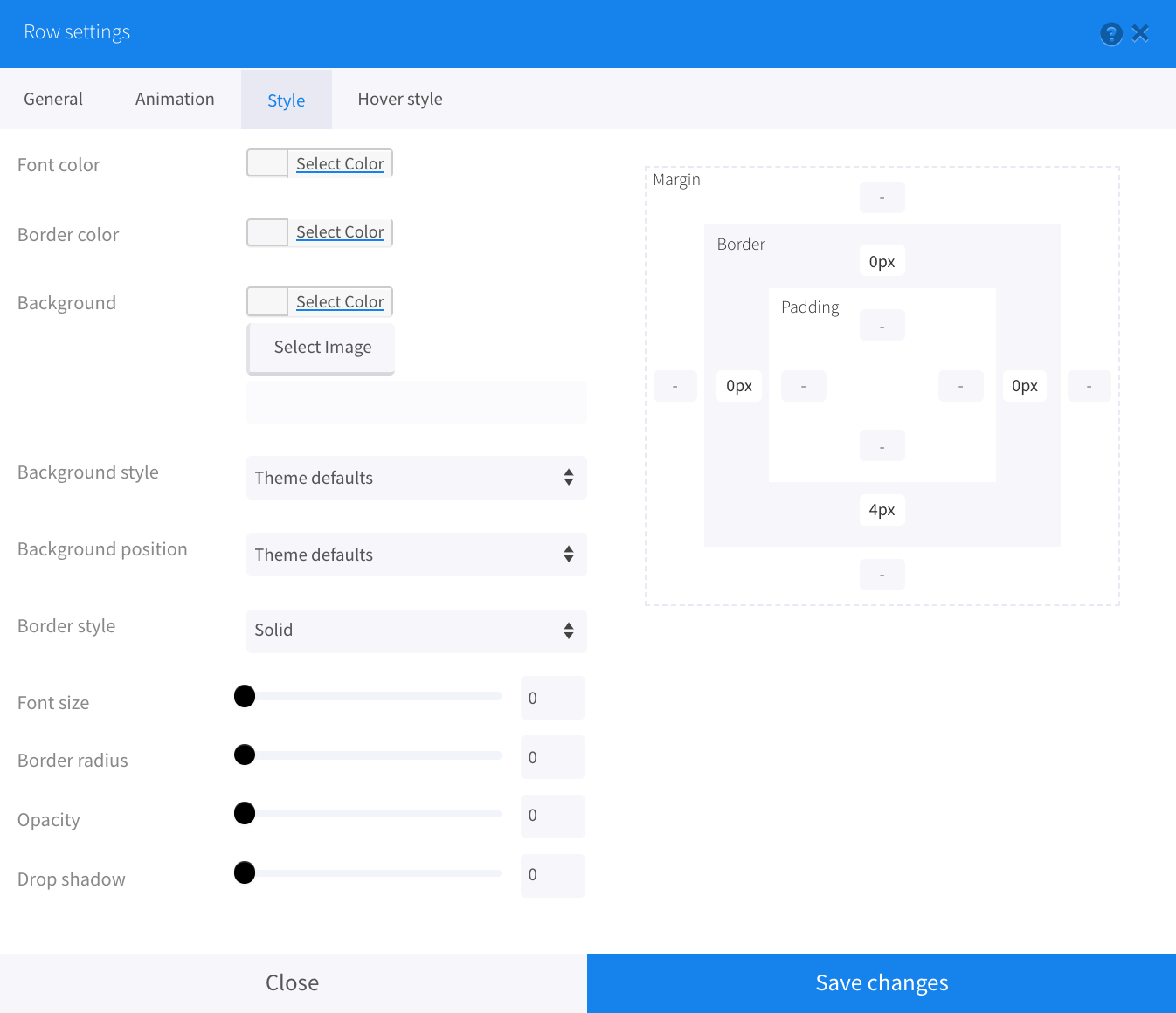
Task: Go to the Hover style tab
Action: pyautogui.click(x=400, y=100)
